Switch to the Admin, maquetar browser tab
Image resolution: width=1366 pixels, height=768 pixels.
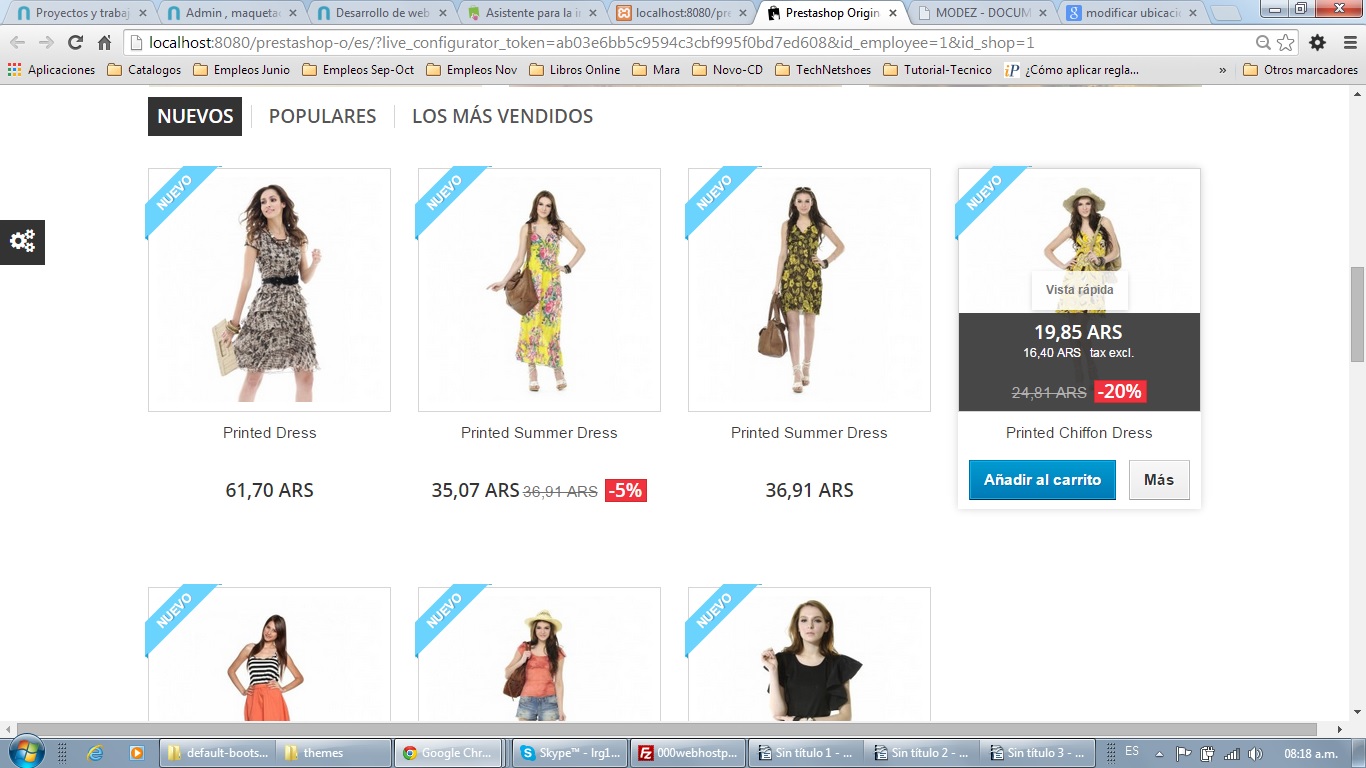click(x=230, y=14)
